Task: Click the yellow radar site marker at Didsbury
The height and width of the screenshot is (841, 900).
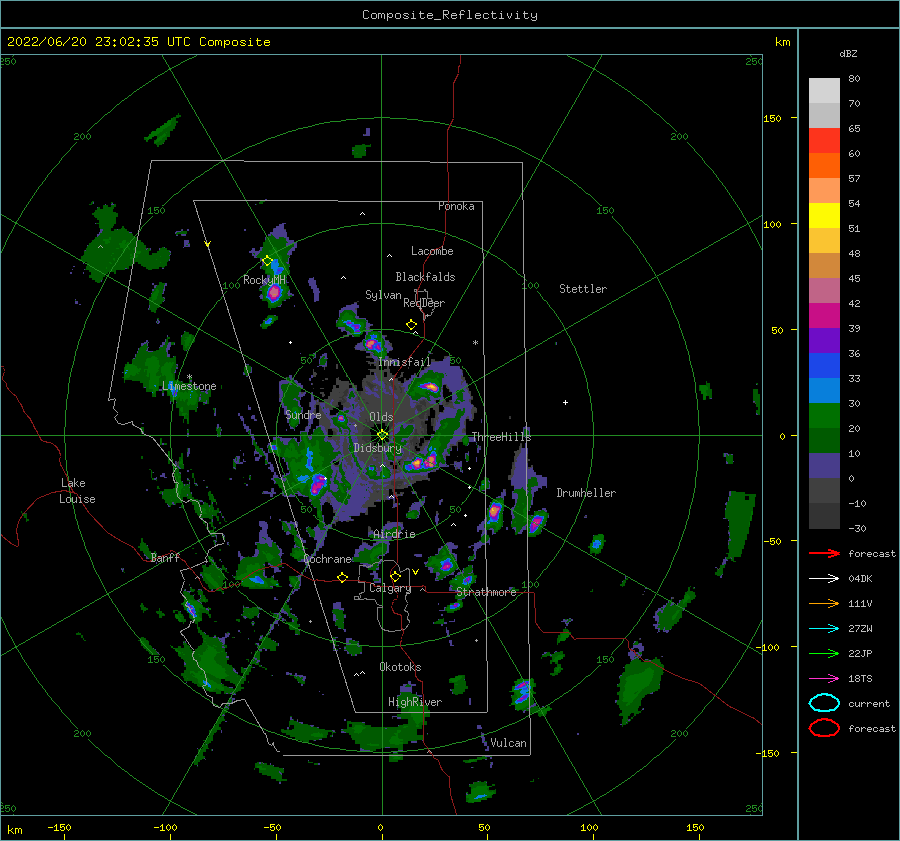Action: (383, 435)
